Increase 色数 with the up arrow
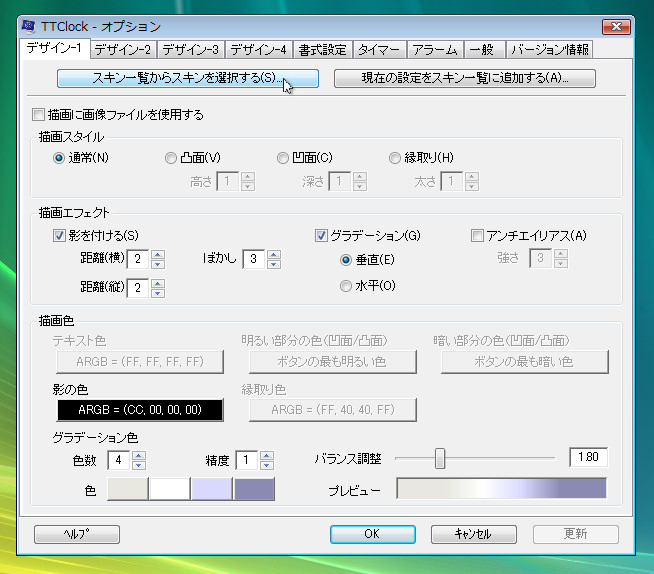 [x=139, y=456]
